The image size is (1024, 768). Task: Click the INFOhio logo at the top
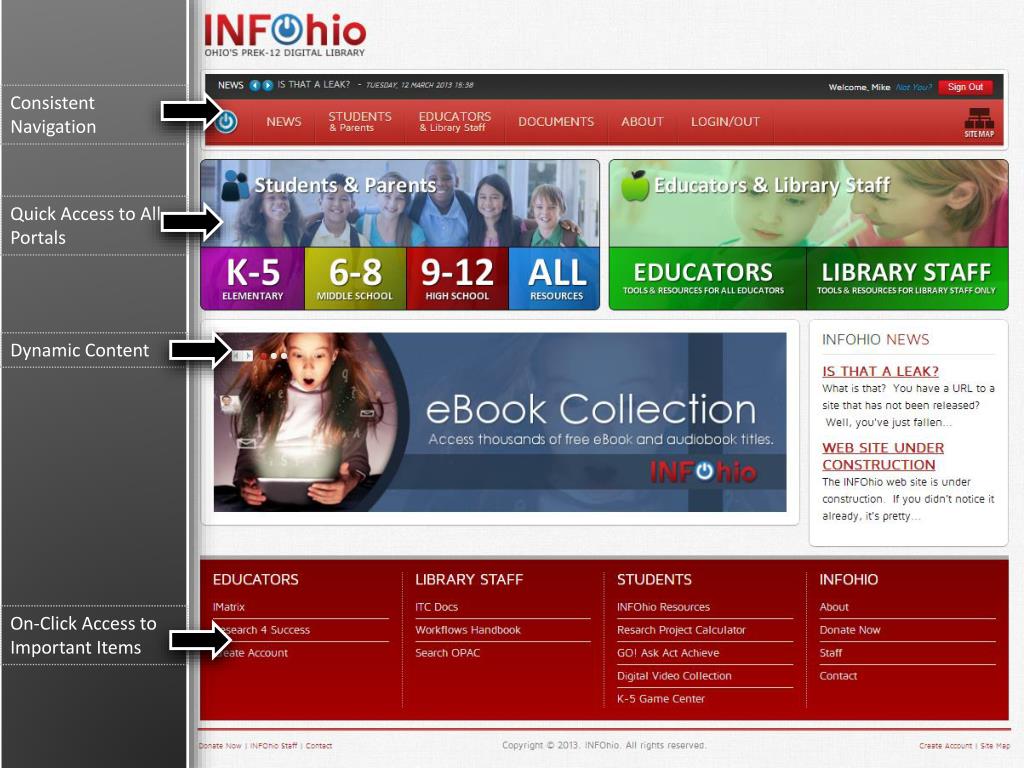tap(285, 35)
